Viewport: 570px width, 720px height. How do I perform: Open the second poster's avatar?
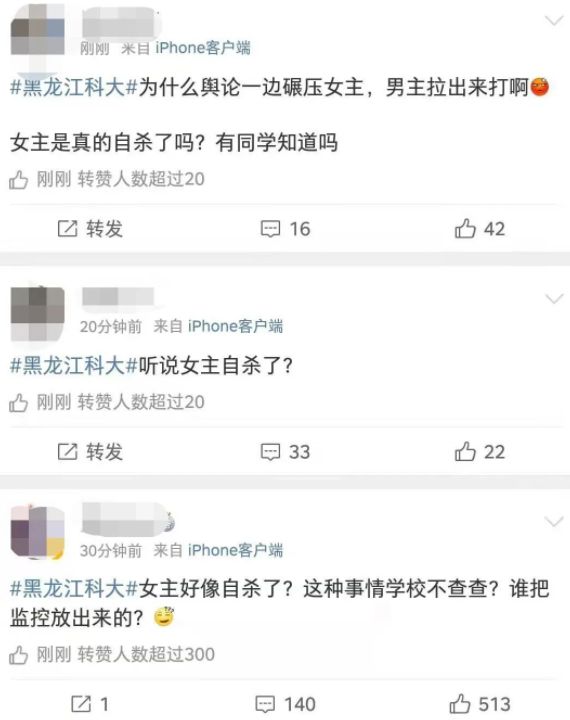(x=38, y=314)
